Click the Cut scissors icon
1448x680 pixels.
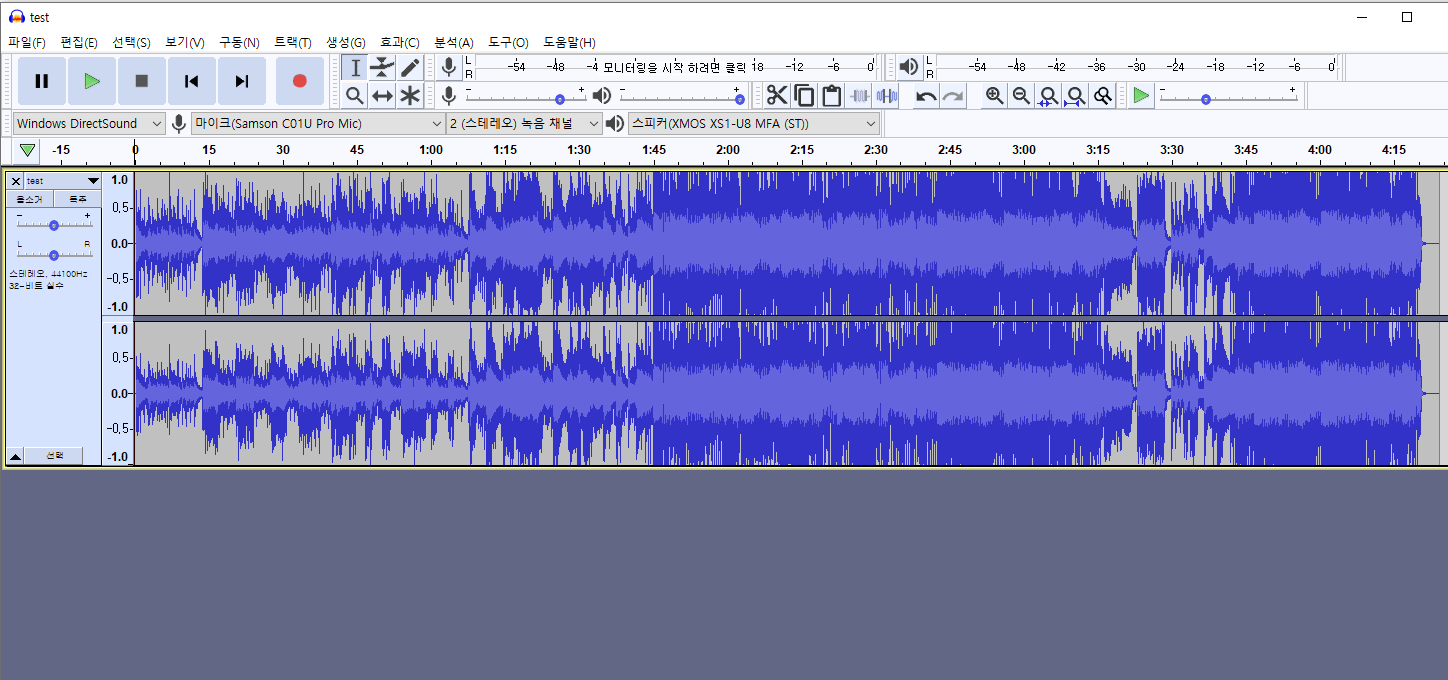777,95
